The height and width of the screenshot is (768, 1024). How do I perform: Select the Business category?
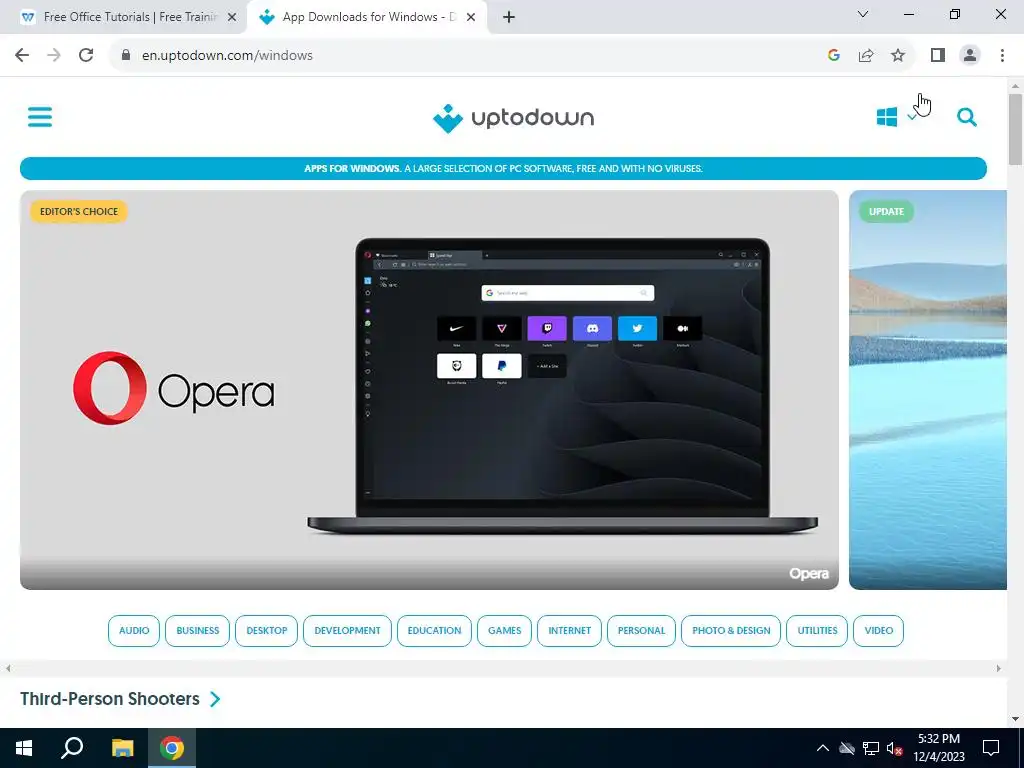(x=197, y=631)
